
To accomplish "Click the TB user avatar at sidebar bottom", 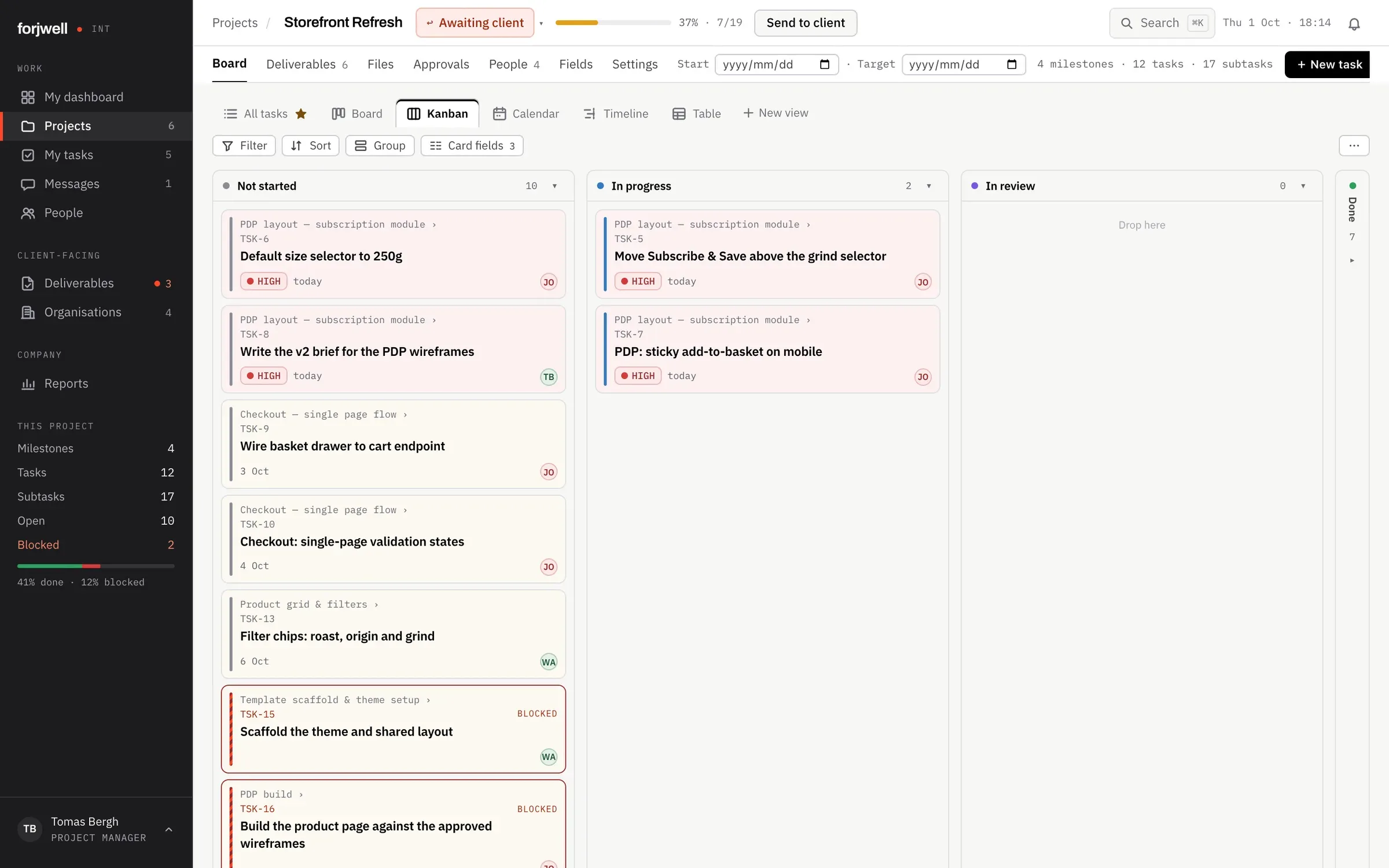I will coord(30,829).
